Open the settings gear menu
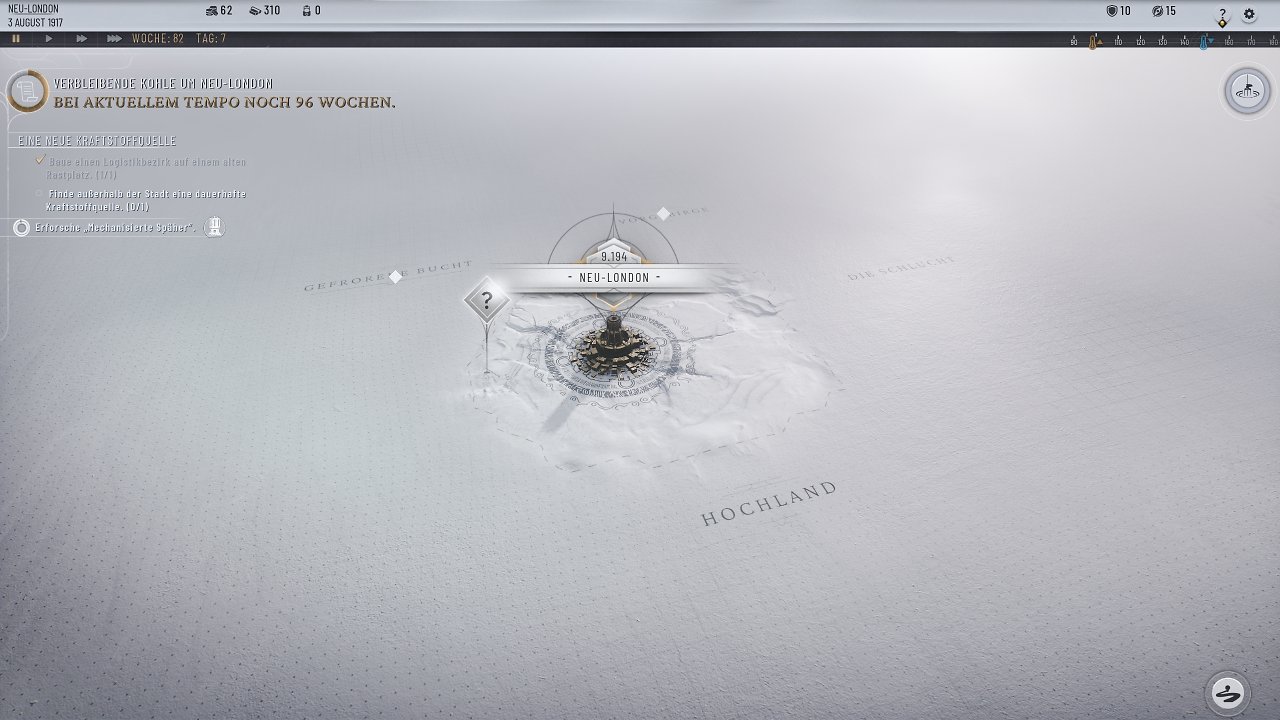1280x720 pixels. pos(1249,14)
